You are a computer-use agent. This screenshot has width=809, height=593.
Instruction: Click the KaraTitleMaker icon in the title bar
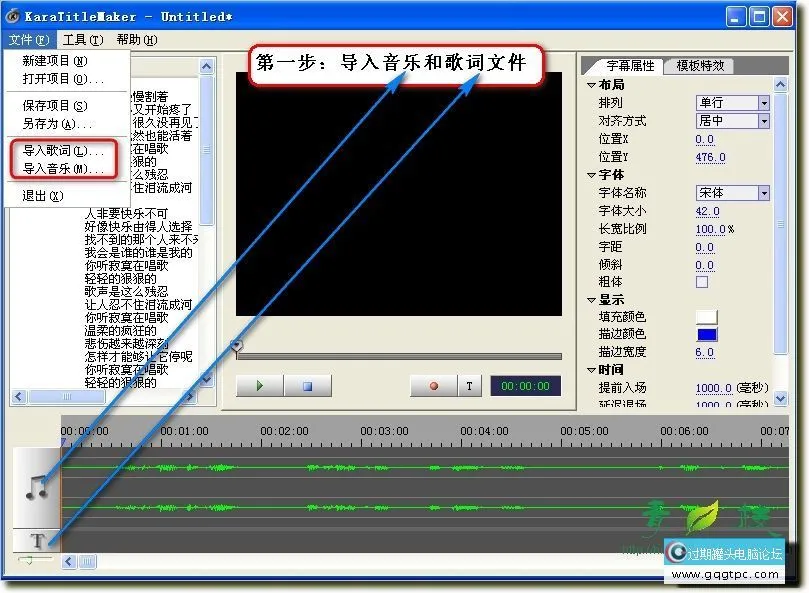11,15
